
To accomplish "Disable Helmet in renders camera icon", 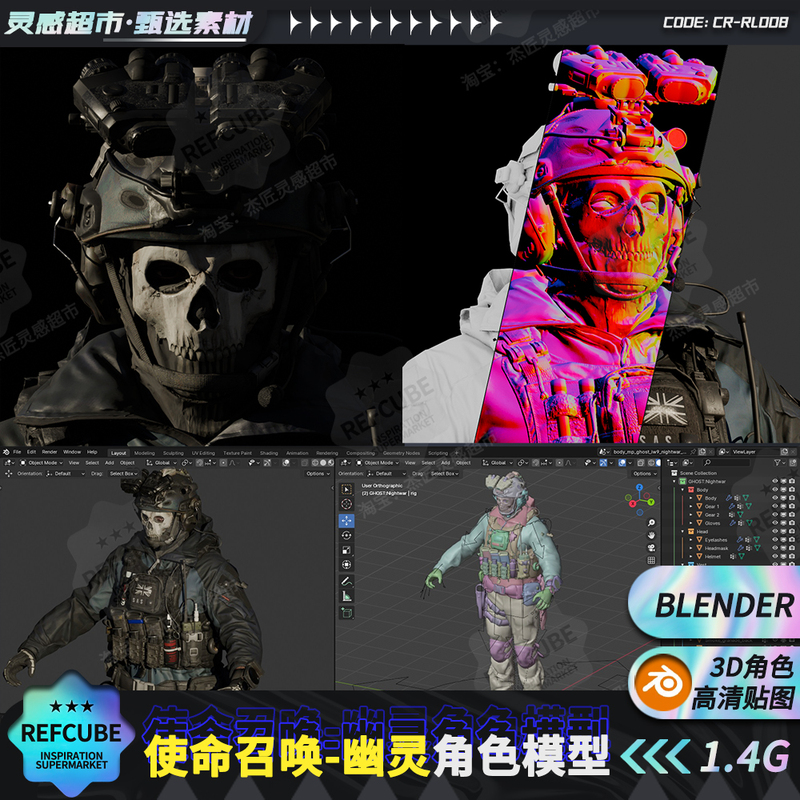I will [791, 556].
